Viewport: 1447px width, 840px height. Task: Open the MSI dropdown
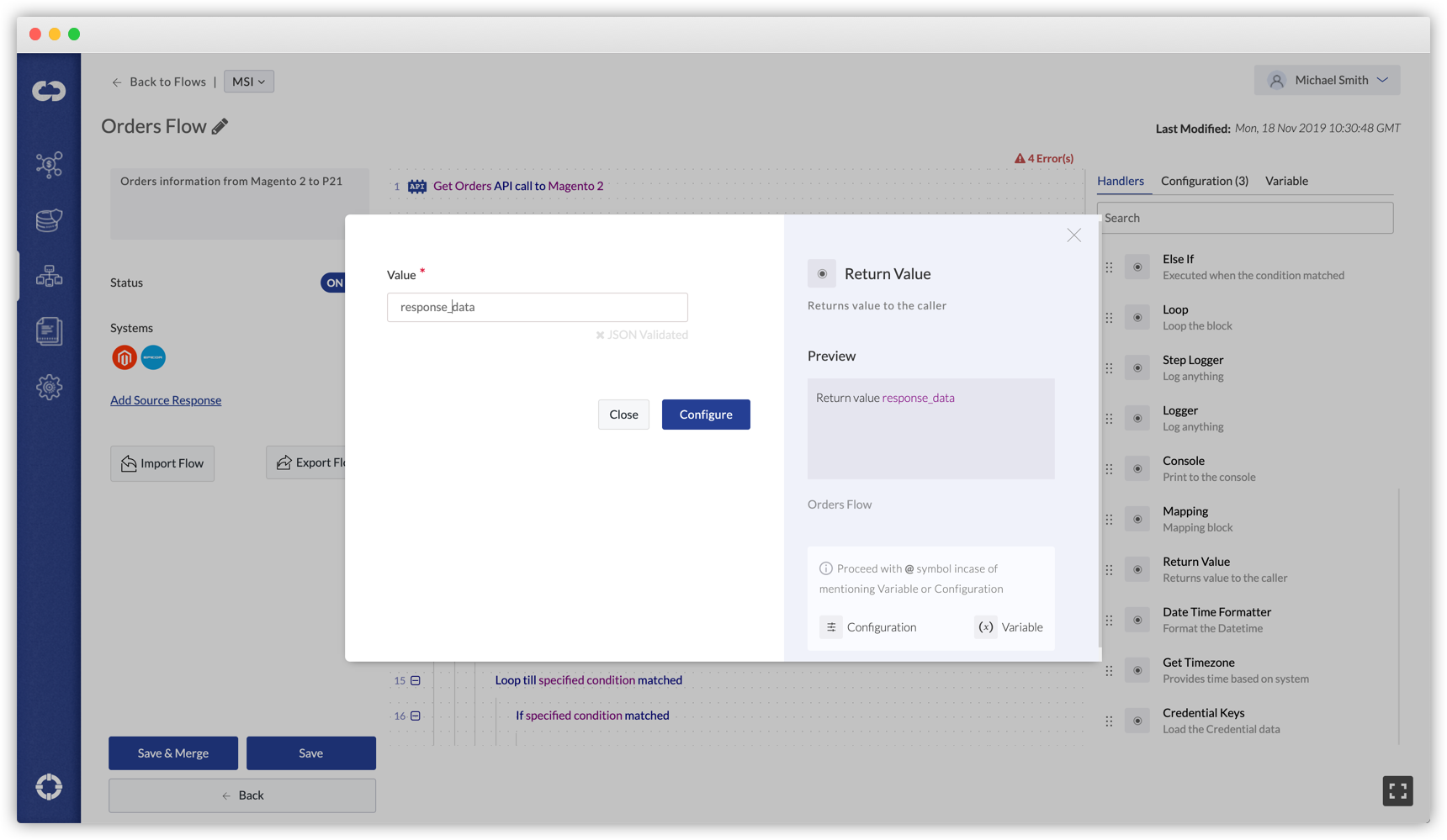pos(249,82)
